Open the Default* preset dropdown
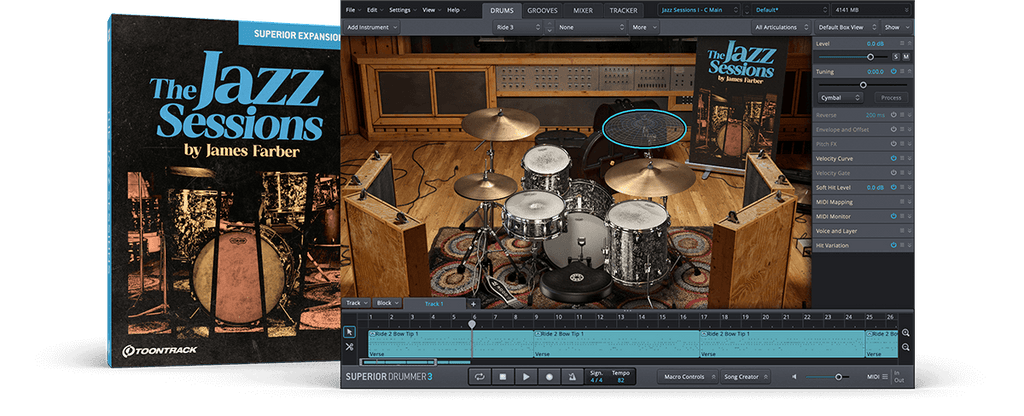Viewport: 1024px width, 416px height. pyautogui.click(x=790, y=10)
